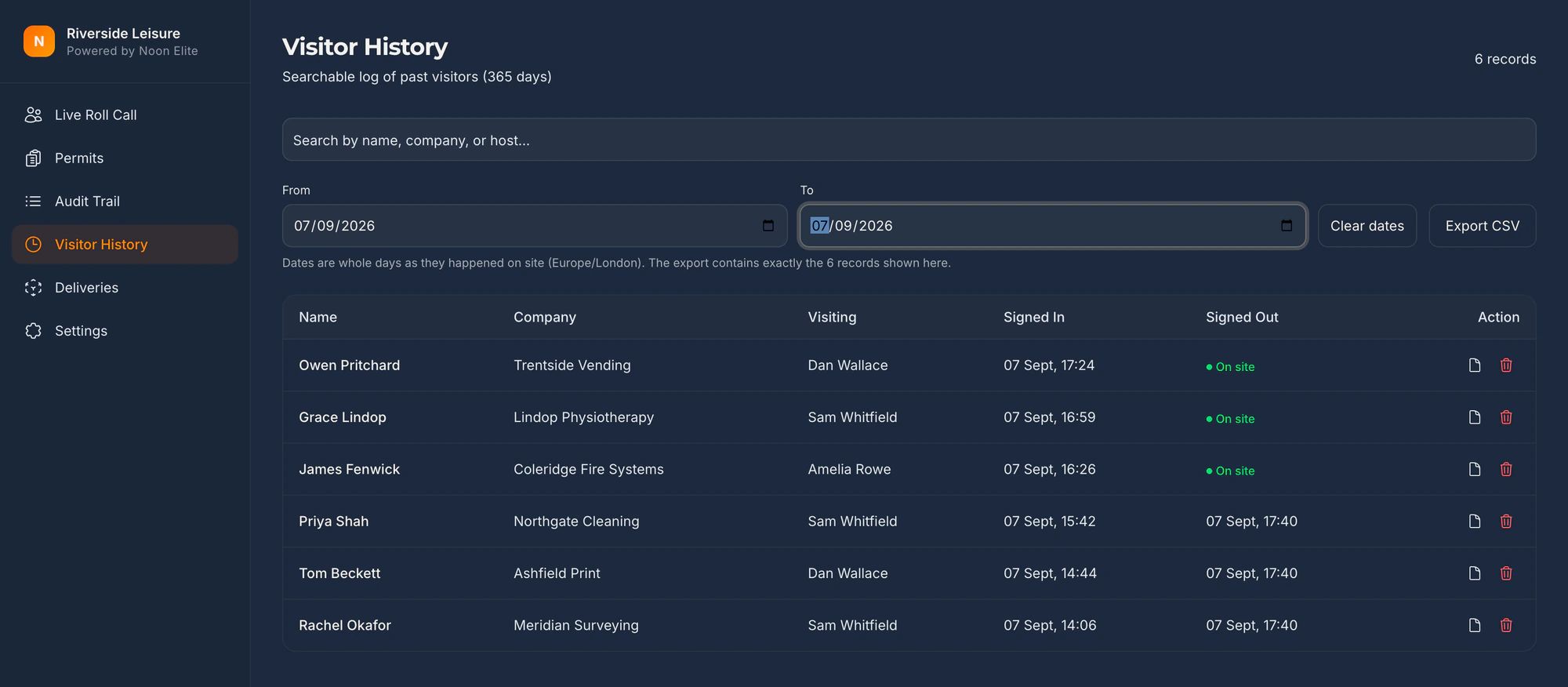Click Coleridge Fire Systems company cell

(589, 469)
